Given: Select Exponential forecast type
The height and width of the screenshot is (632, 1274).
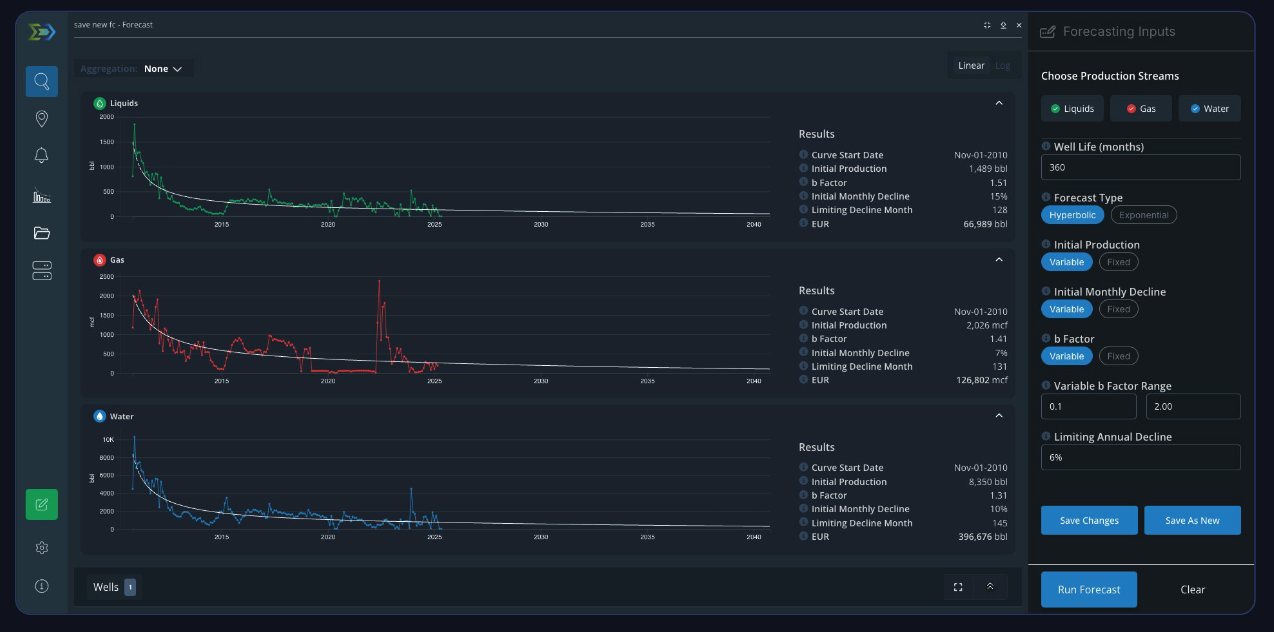Looking at the screenshot, I should tap(1144, 215).
